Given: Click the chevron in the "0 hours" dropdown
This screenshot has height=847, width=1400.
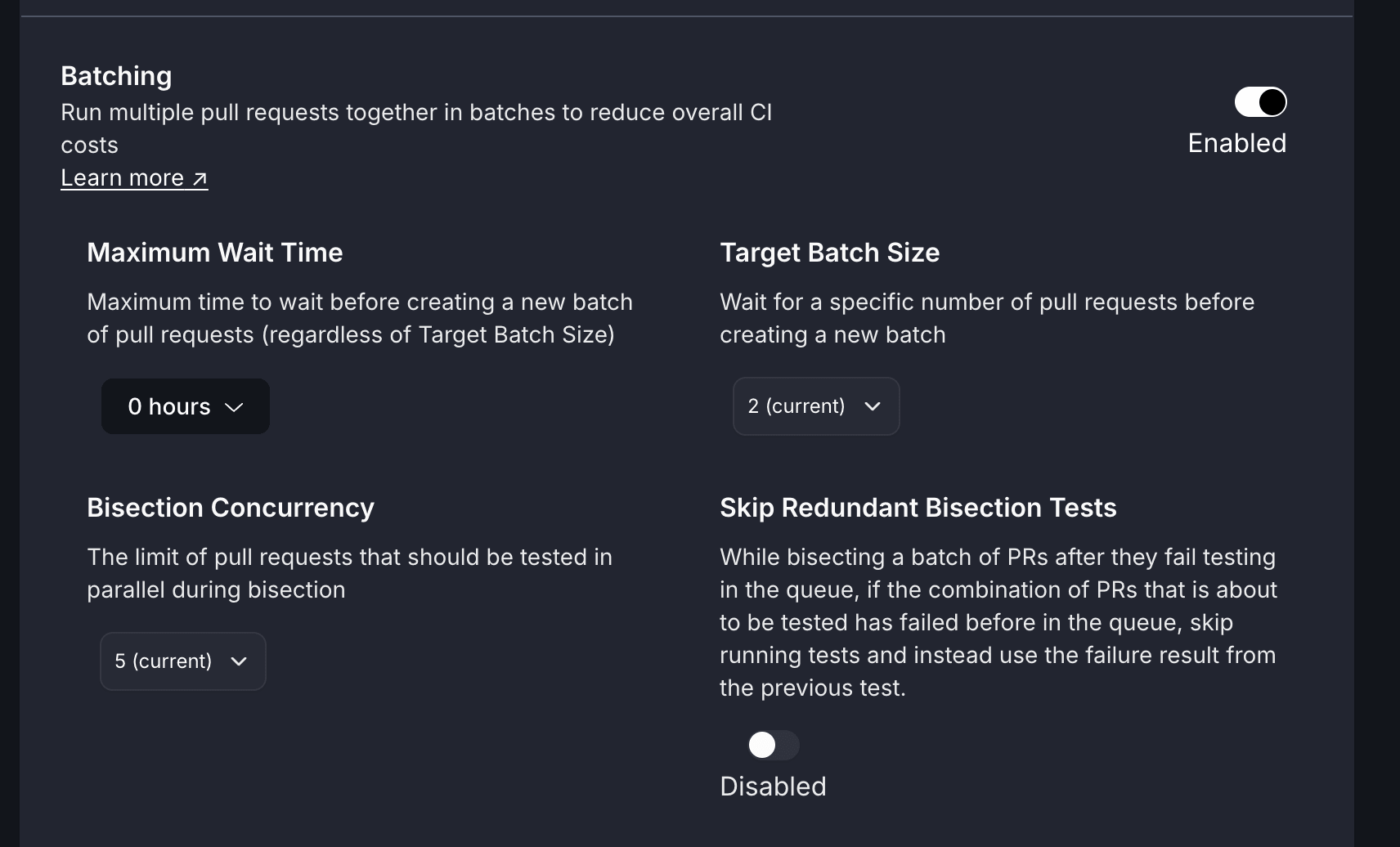Looking at the screenshot, I should click(234, 407).
